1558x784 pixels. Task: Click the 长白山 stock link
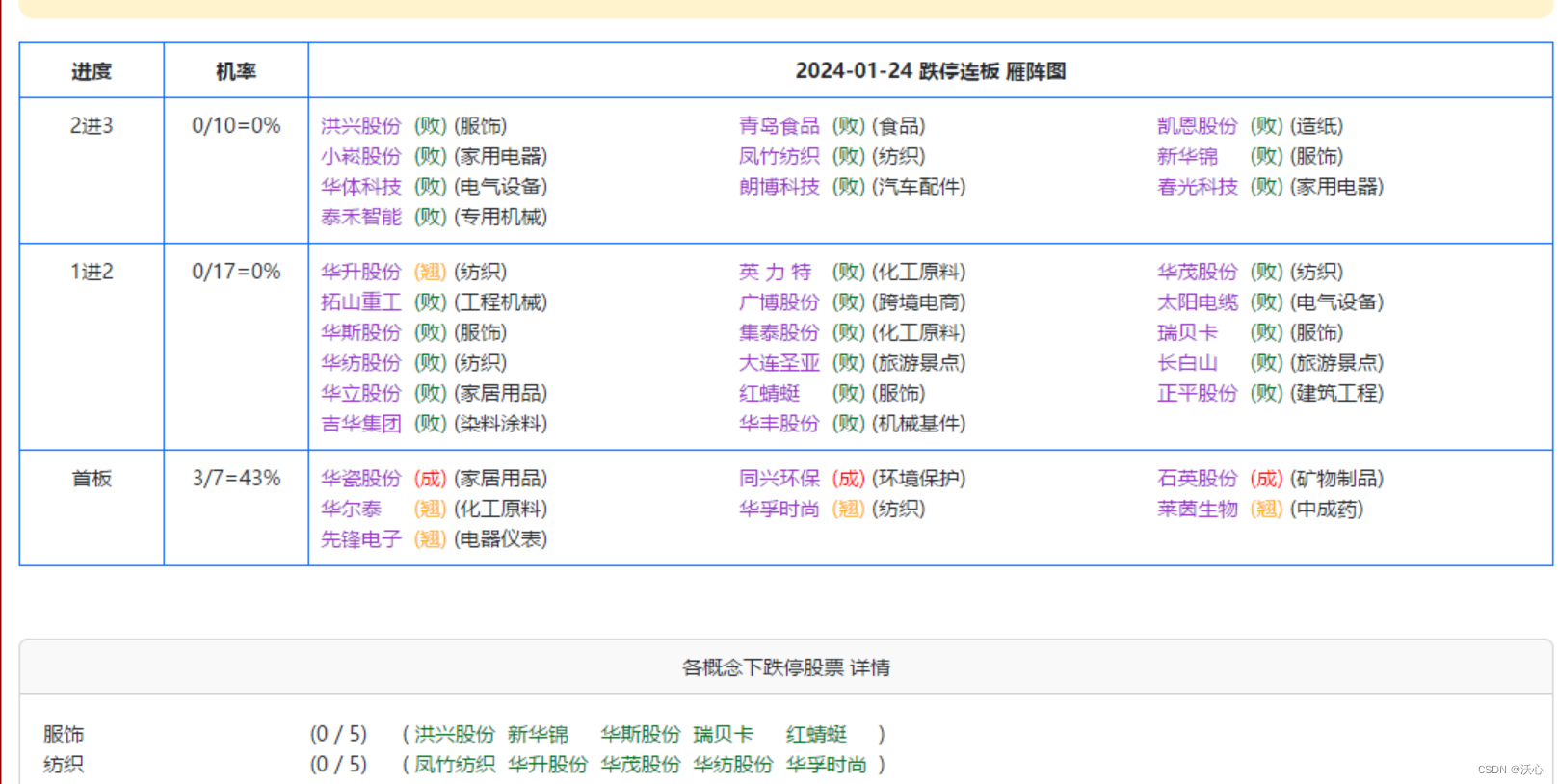1188,363
